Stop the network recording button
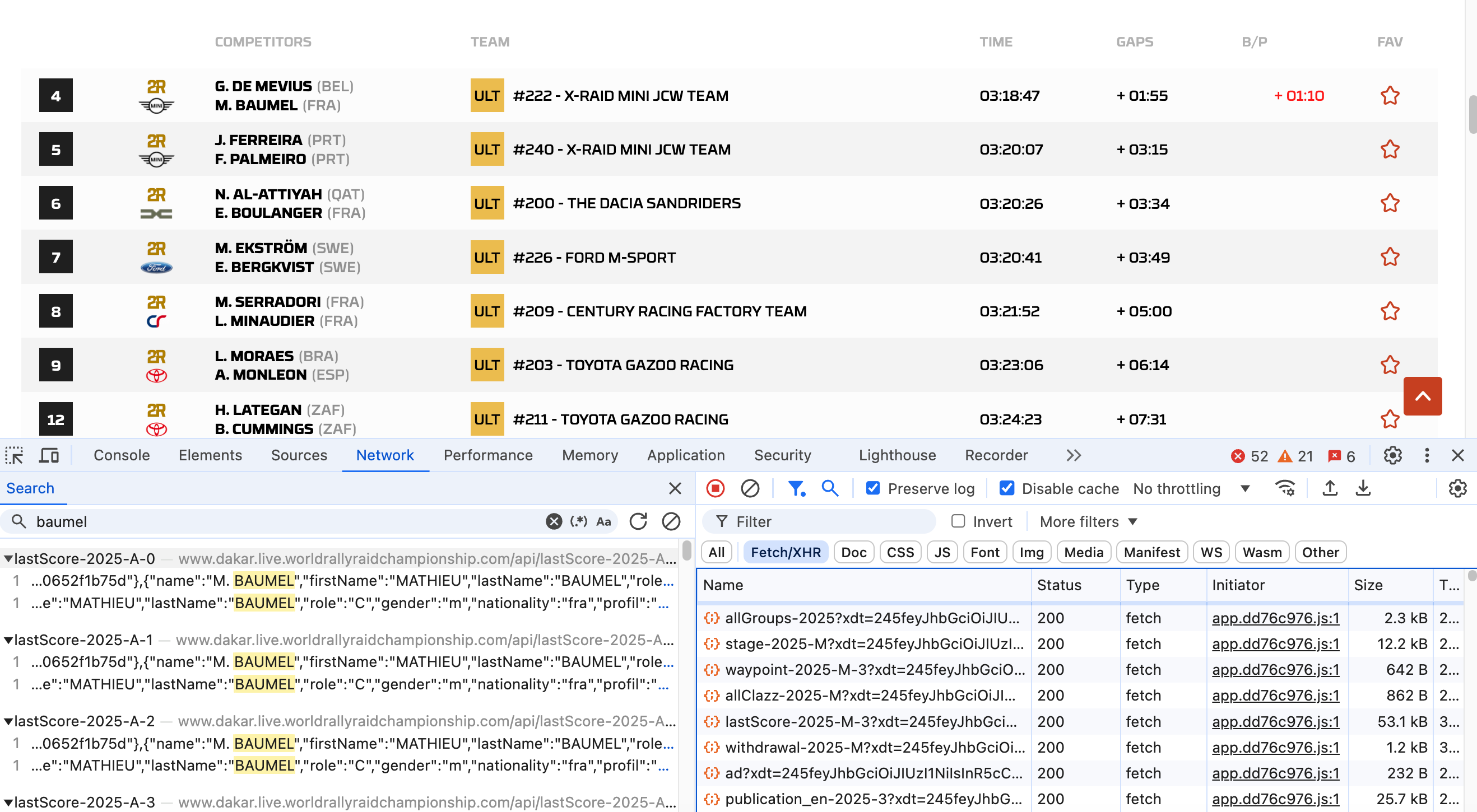The image size is (1477, 812). (x=716, y=488)
